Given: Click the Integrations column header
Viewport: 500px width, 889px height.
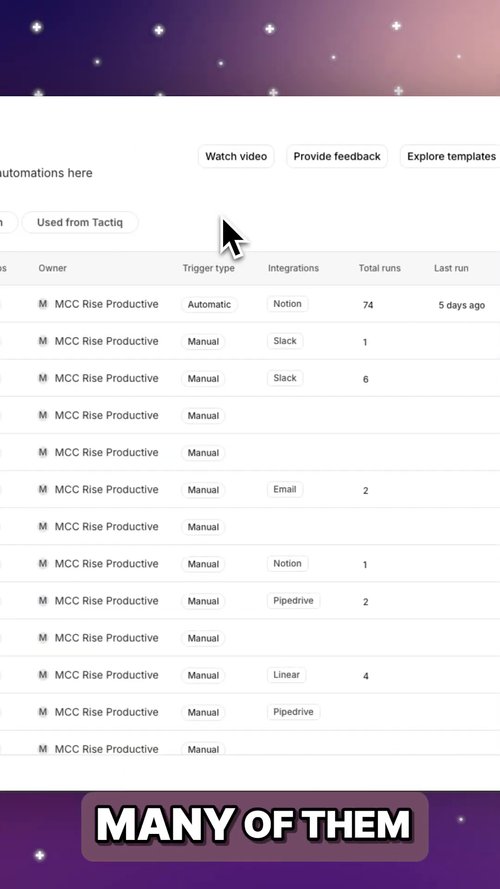Looking at the screenshot, I should (x=293, y=268).
